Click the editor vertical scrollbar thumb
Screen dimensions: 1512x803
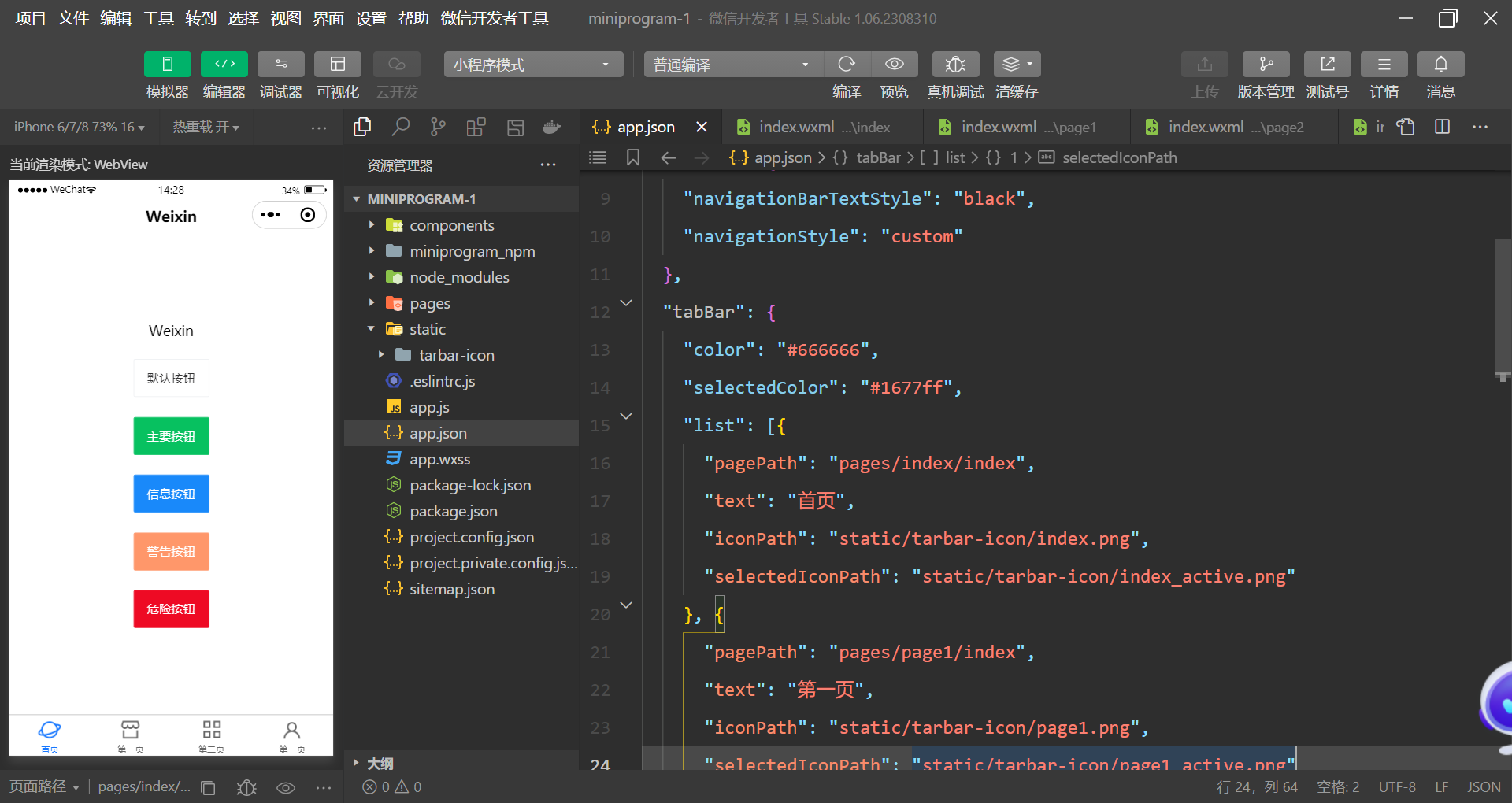1502,306
